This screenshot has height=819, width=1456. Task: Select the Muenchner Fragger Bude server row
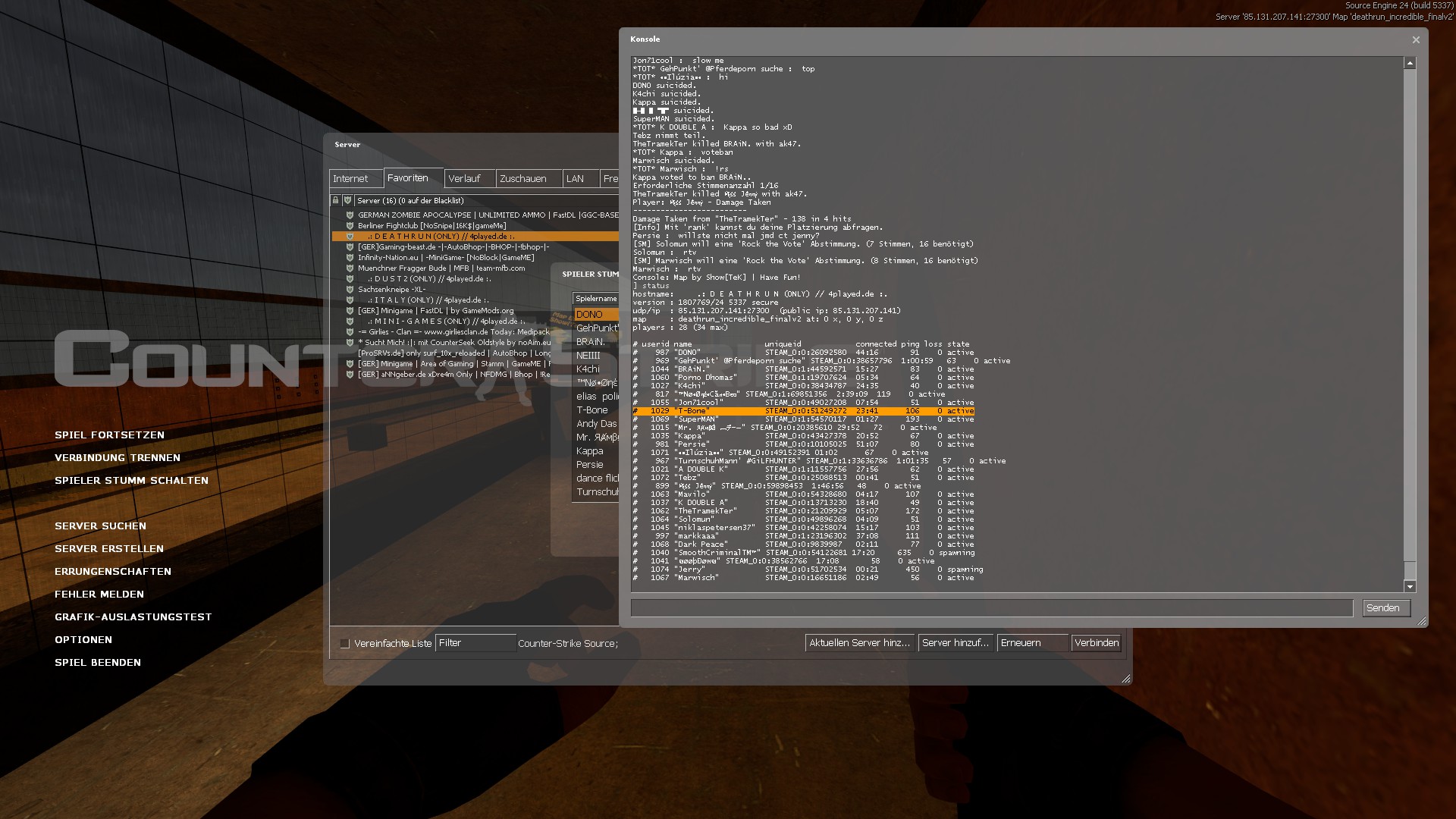pyautogui.click(x=475, y=268)
